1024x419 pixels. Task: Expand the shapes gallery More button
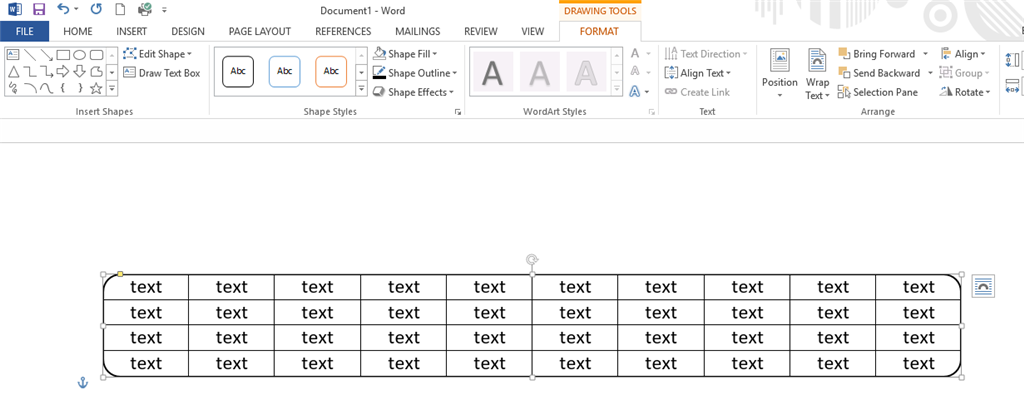click(111, 88)
